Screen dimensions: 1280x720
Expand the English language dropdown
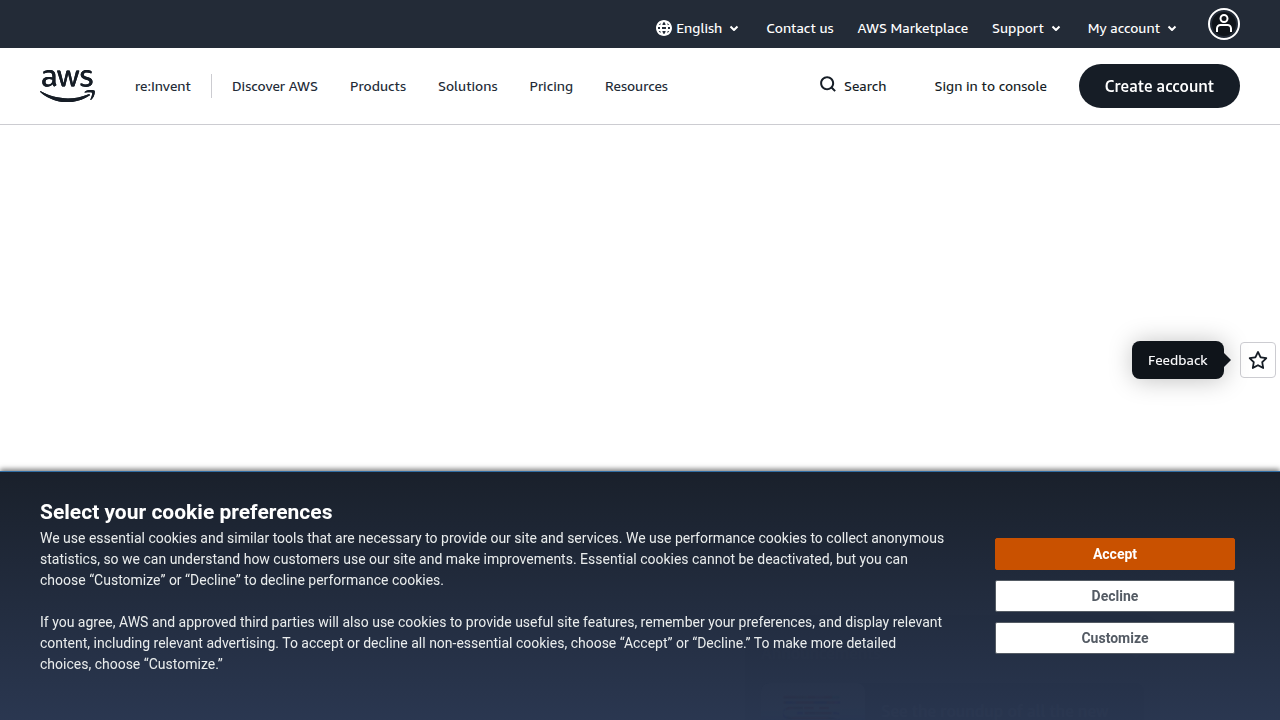click(698, 28)
